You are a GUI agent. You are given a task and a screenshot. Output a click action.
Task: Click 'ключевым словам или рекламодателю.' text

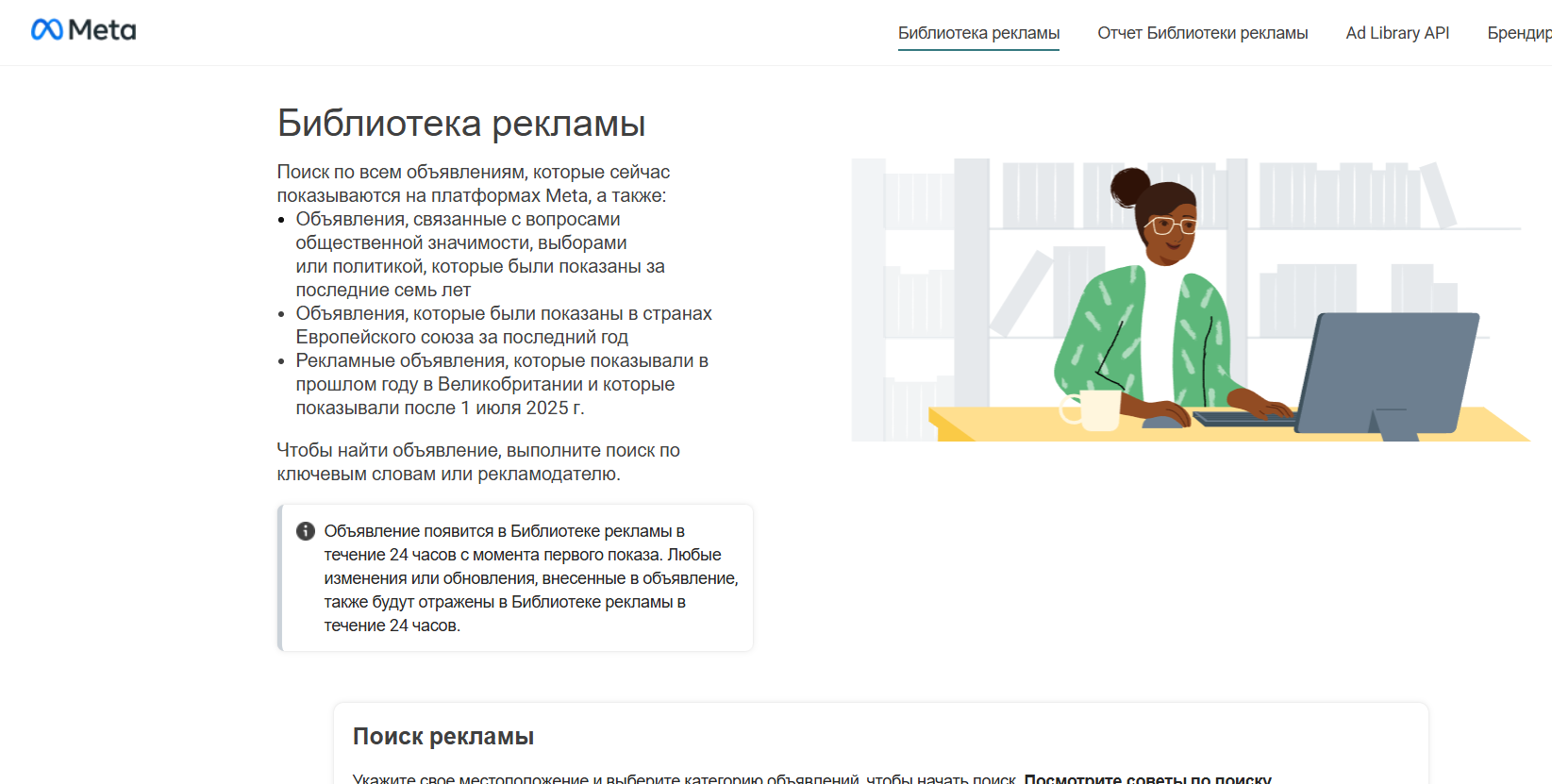449,475
